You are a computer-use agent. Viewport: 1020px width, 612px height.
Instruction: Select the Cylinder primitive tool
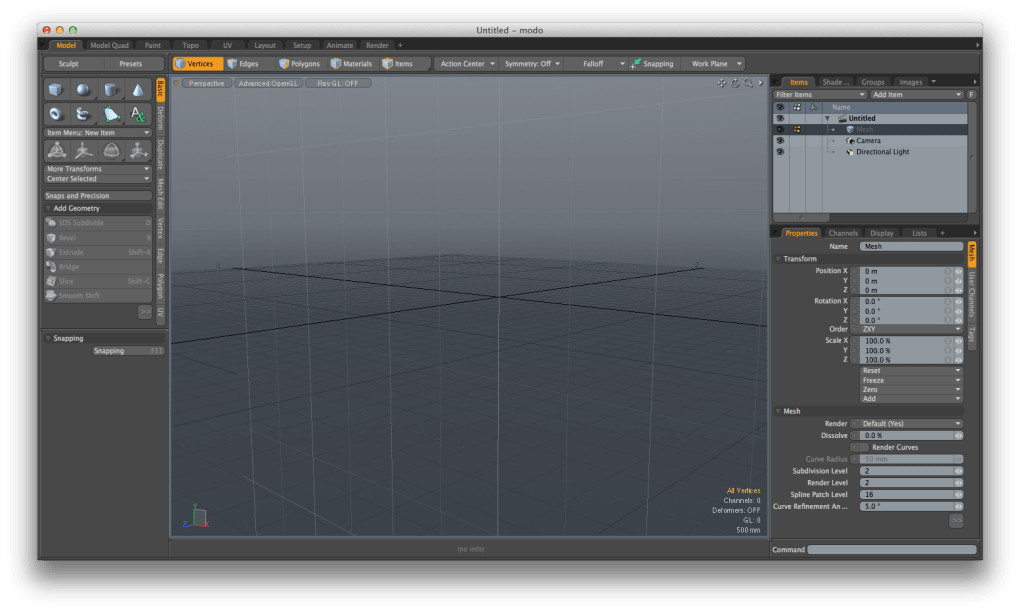tap(111, 90)
